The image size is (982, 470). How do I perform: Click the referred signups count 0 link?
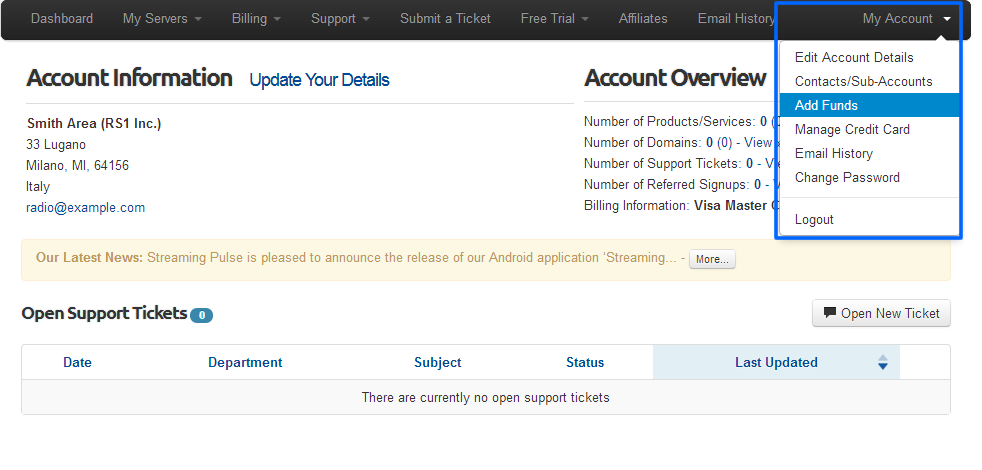point(757,184)
